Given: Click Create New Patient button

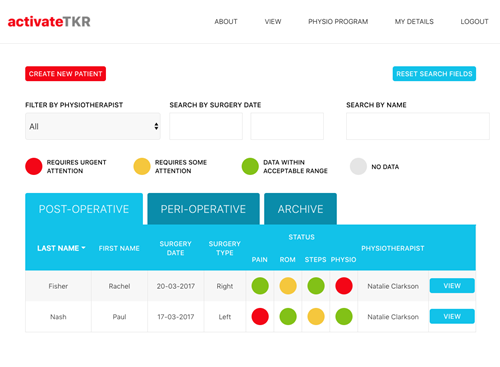Looking at the screenshot, I should click(x=66, y=74).
